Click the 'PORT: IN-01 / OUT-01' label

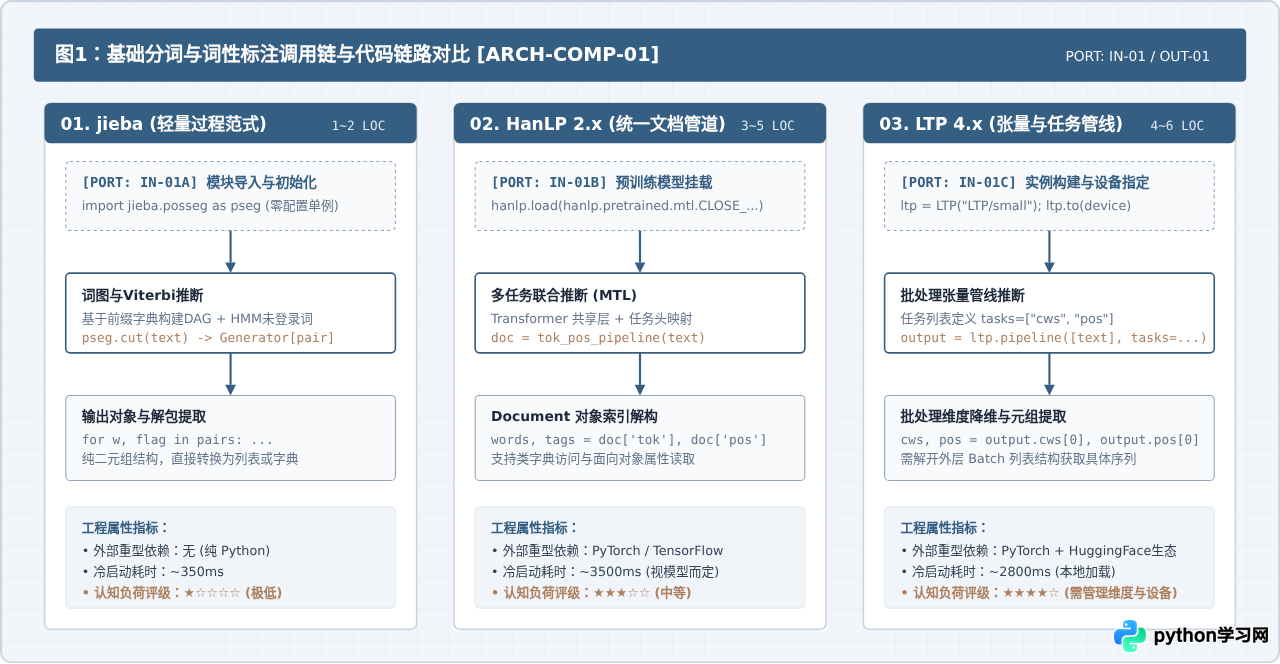[1137, 56]
